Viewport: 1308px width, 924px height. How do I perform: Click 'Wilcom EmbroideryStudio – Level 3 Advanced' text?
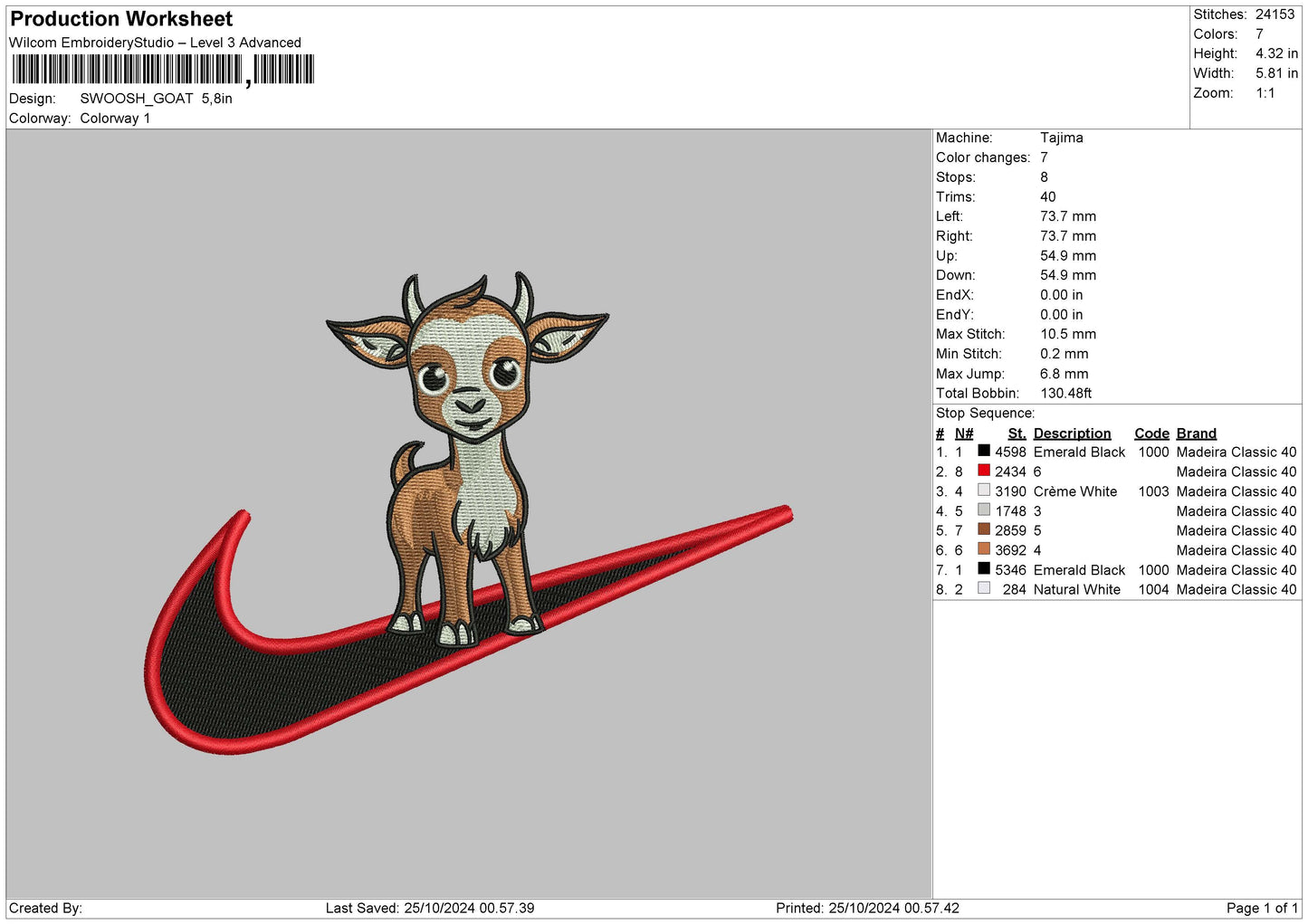[155, 43]
